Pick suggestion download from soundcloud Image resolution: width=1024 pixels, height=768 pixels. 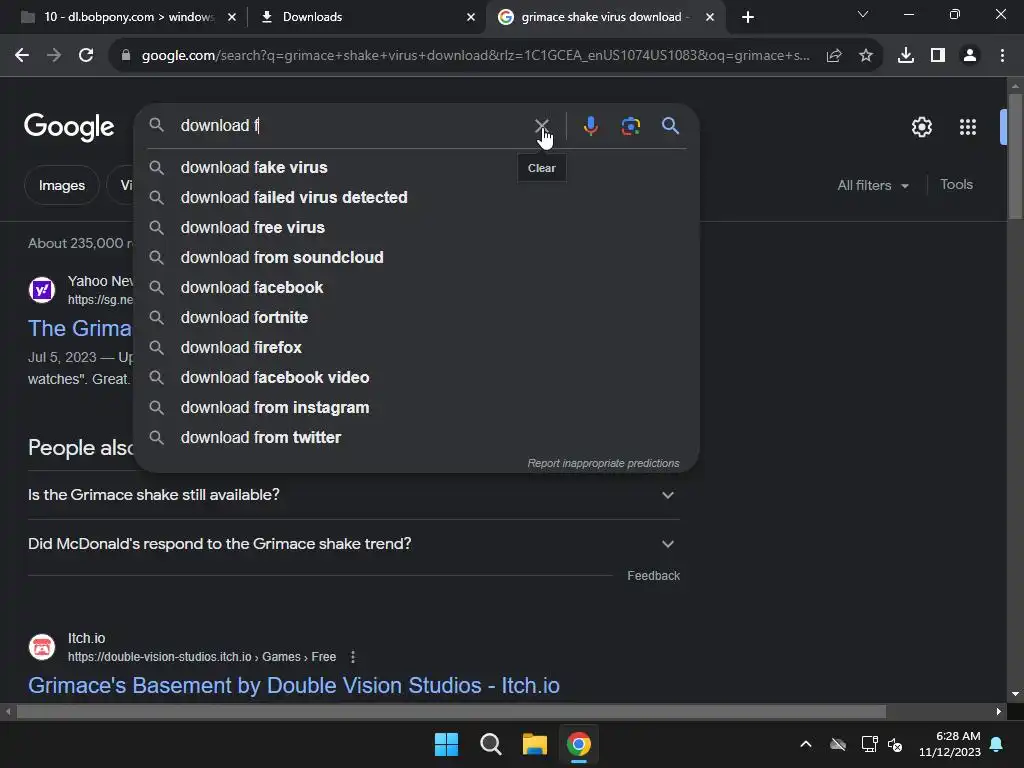point(416,257)
